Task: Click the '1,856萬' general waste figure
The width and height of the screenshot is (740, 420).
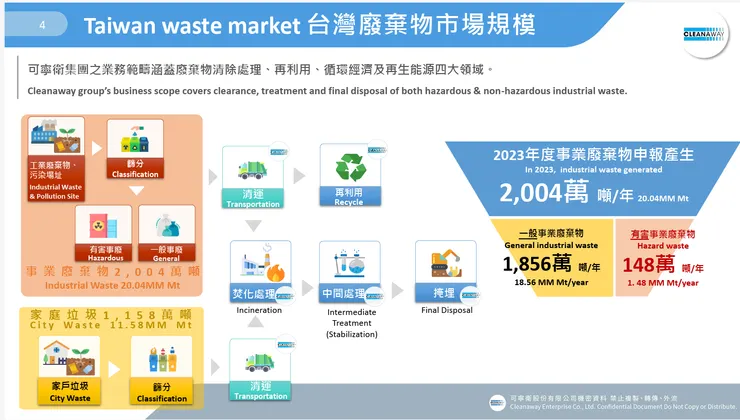Action: pyautogui.click(x=537, y=264)
